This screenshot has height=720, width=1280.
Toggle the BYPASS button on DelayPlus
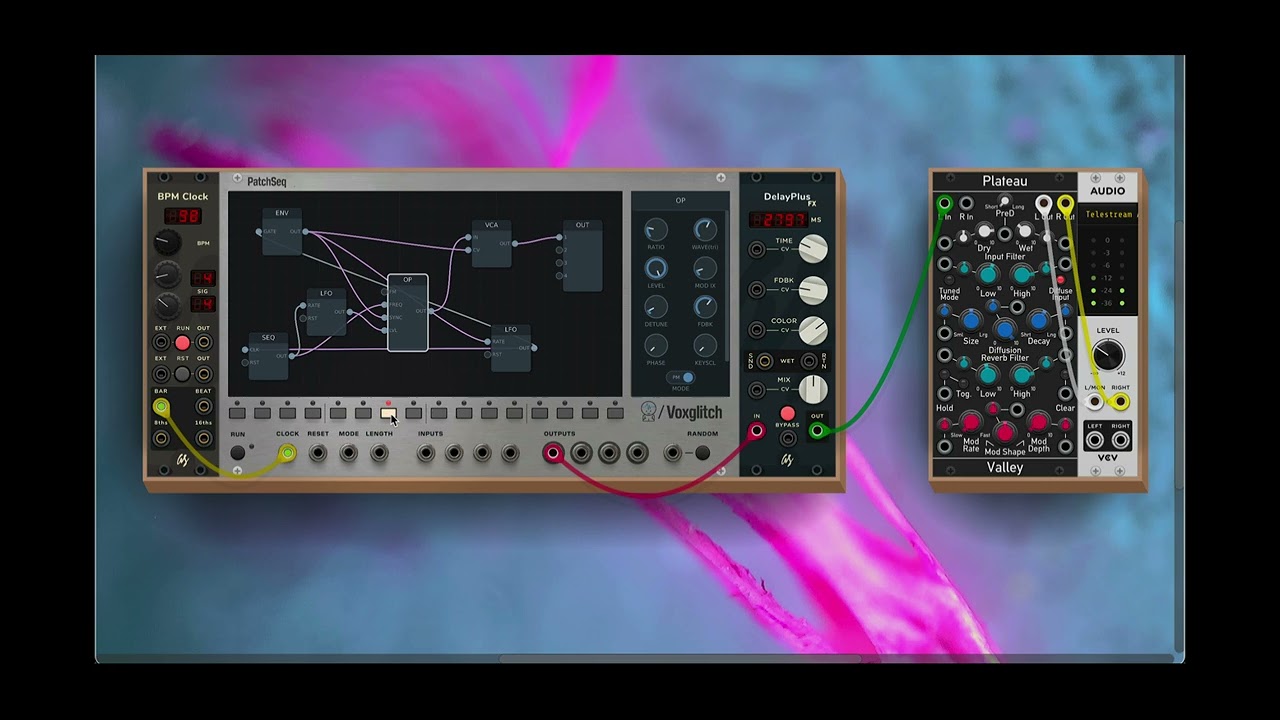click(x=787, y=413)
